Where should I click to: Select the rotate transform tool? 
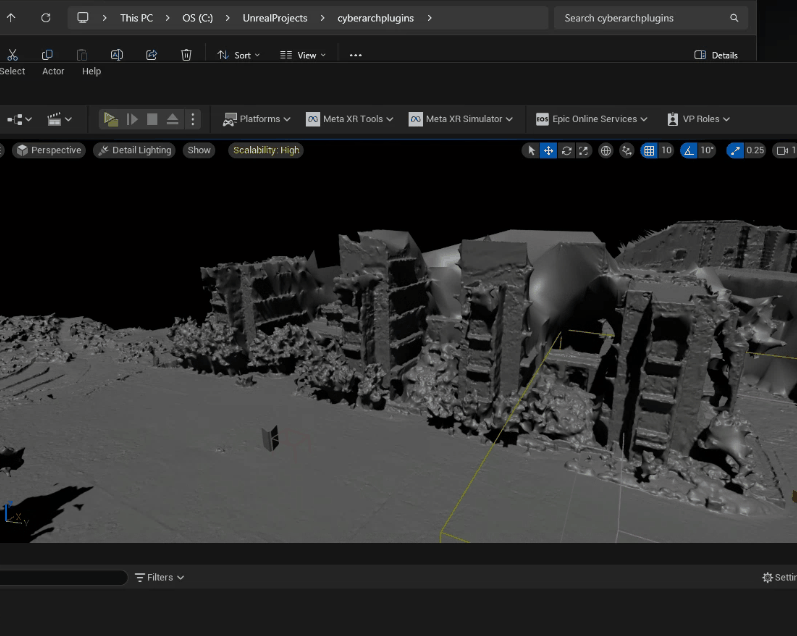pos(566,150)
